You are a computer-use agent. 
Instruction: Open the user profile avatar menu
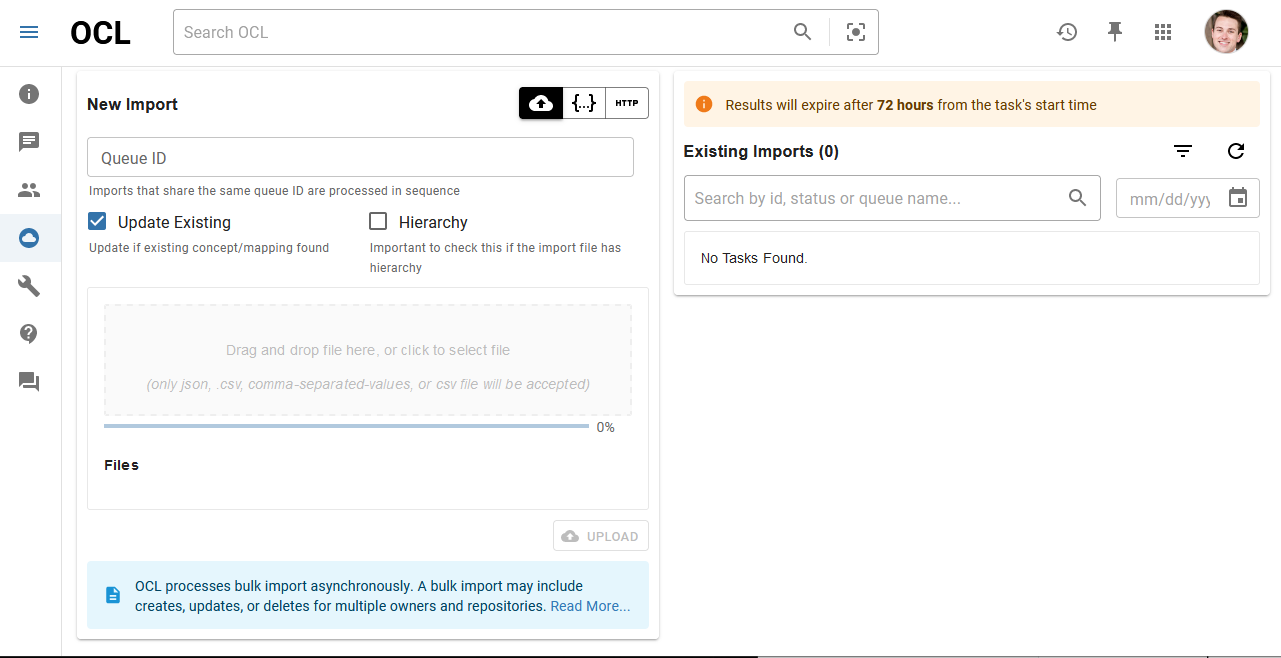click(x=1226, y=32)
